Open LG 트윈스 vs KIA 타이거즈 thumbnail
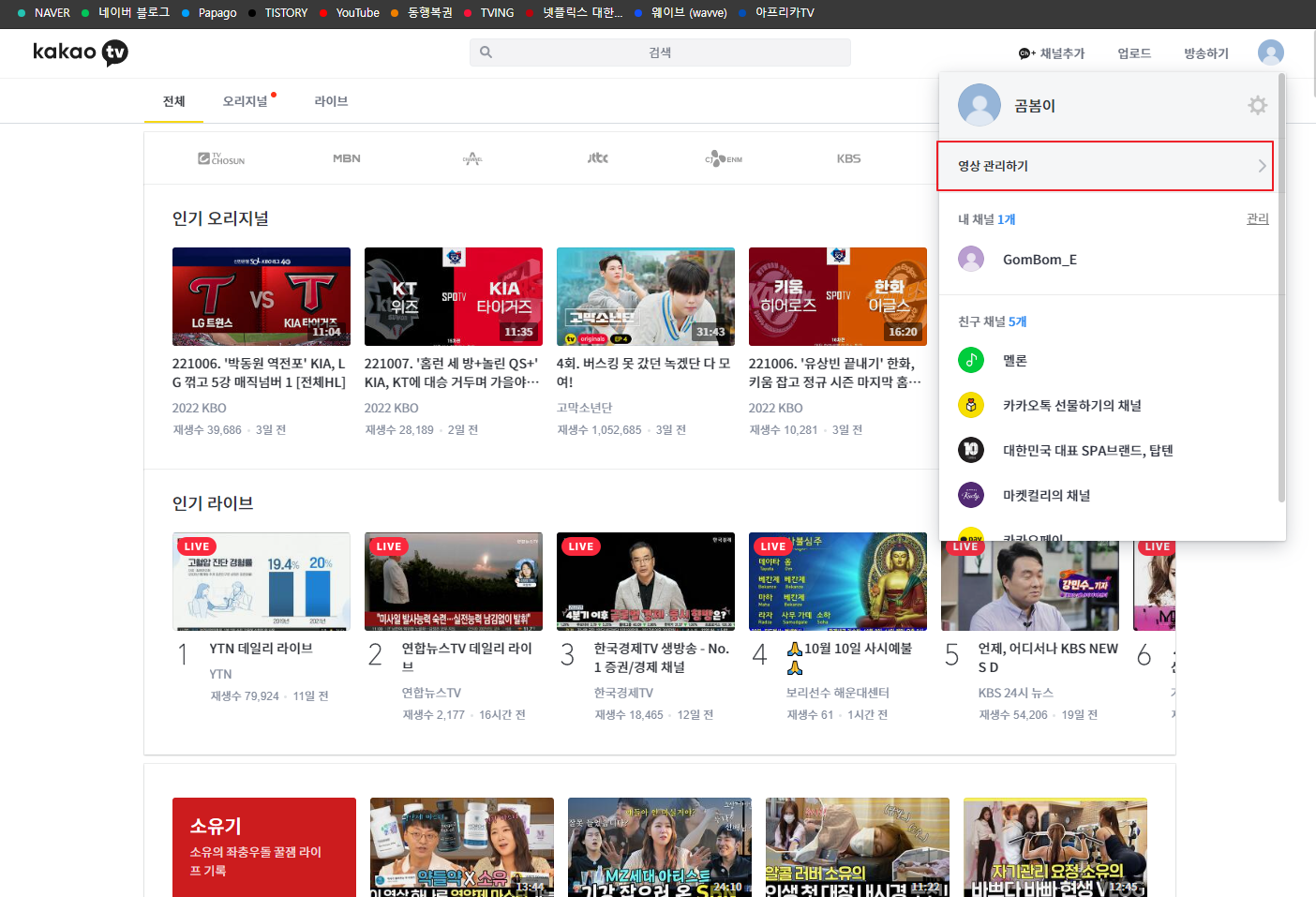The width and height of the screenshot is (1316, 897). click(262, 296)
